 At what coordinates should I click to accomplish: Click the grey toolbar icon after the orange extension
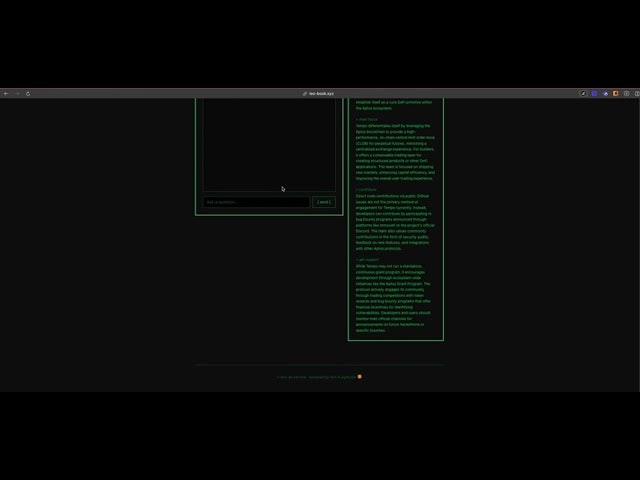(627, 93)
